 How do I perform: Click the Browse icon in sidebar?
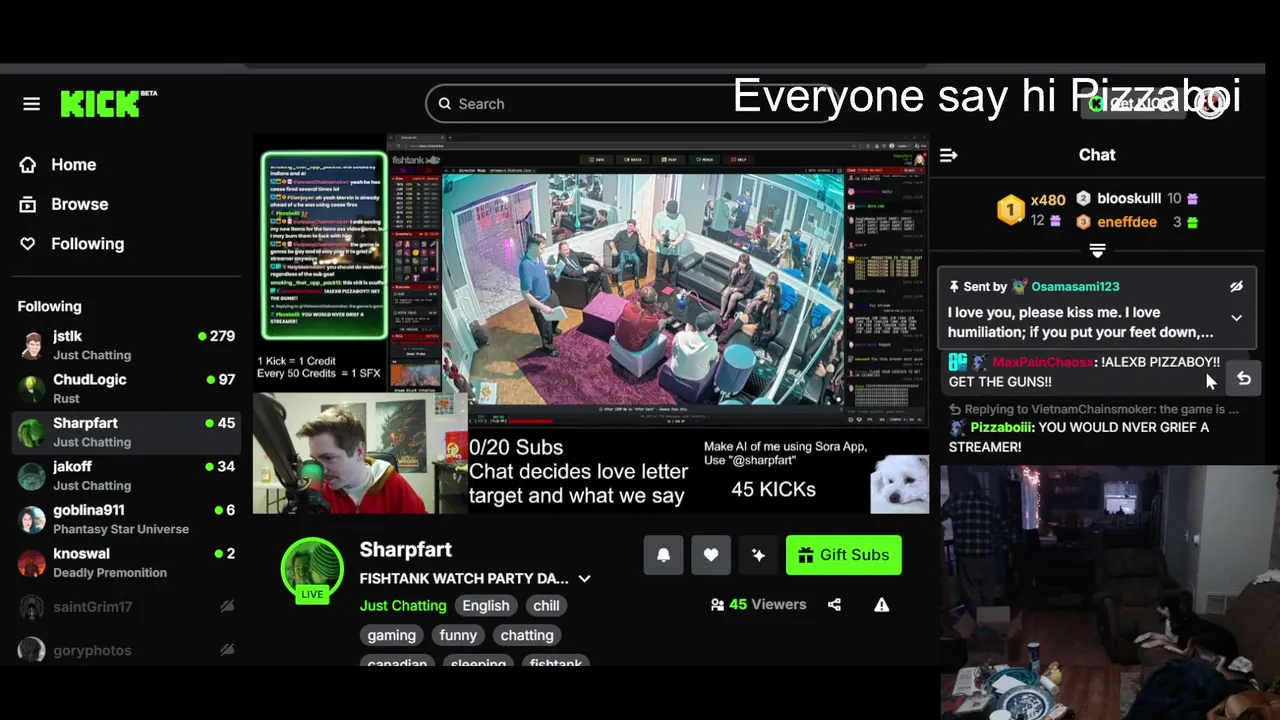[28, 204]
